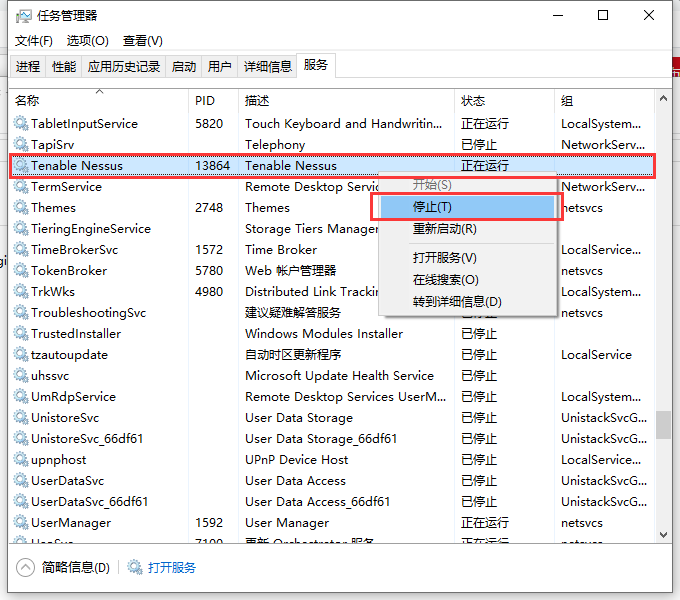Click the gear icon beside TrkWks
The height and width of the screenshot is (600, 680).
point(21,291)
